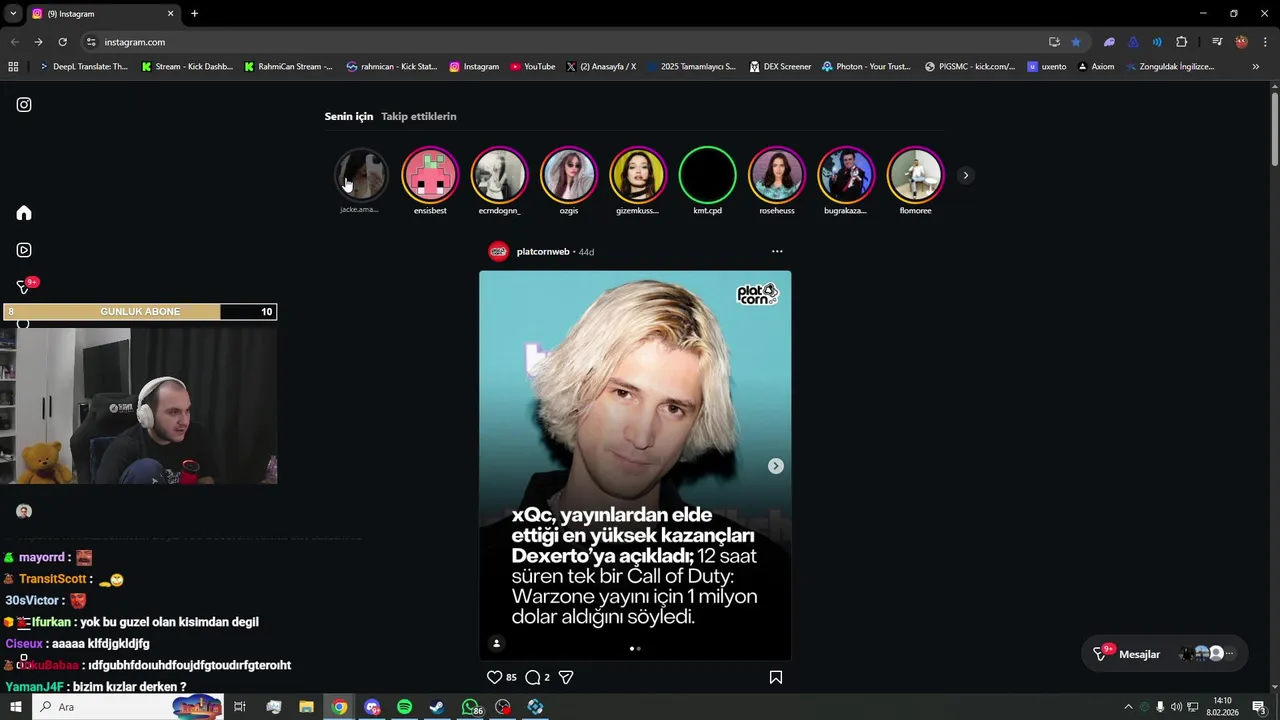This screenshot has height=720, width=1280.
Task: Open Axiom bookmark
Action: (x=1095, y=67)
